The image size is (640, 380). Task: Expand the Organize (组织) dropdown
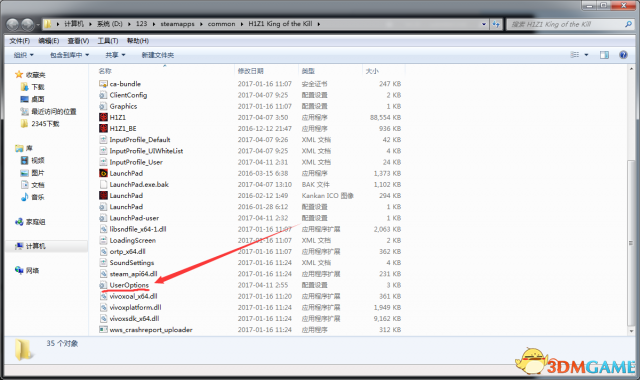pos(23,55)
